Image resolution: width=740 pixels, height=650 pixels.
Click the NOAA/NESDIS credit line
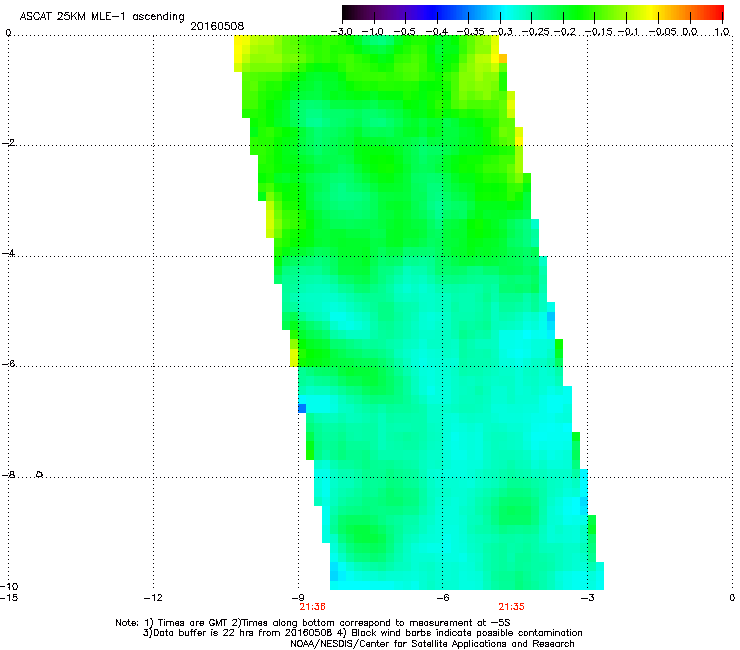[432, 644]
